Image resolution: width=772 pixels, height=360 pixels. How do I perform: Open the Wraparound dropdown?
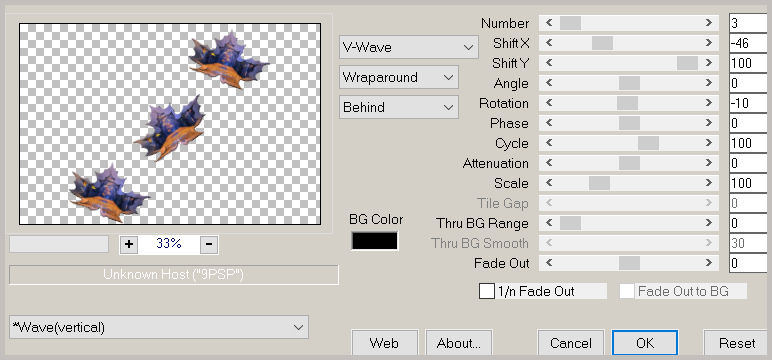coord(399,77)
